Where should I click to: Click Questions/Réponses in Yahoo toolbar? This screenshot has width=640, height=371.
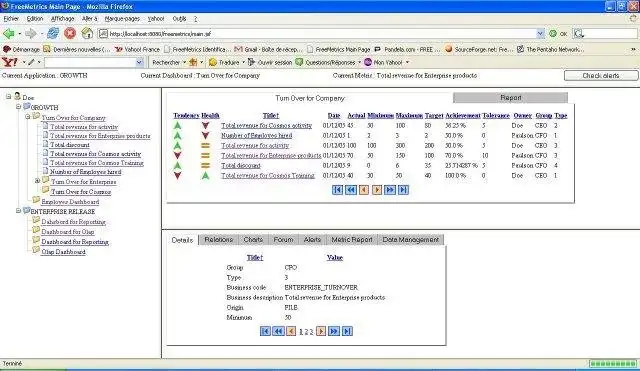[x=326, y=62]
